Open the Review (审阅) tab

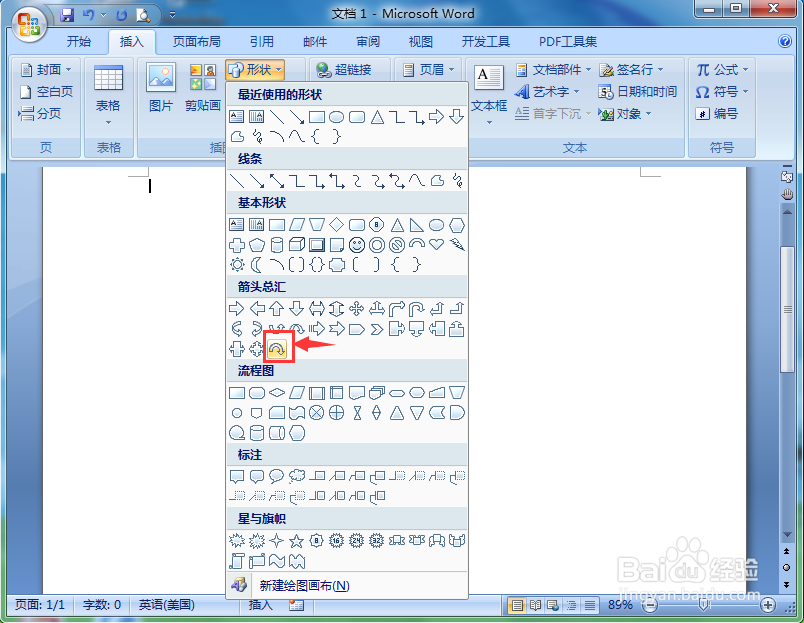[368, 42]
